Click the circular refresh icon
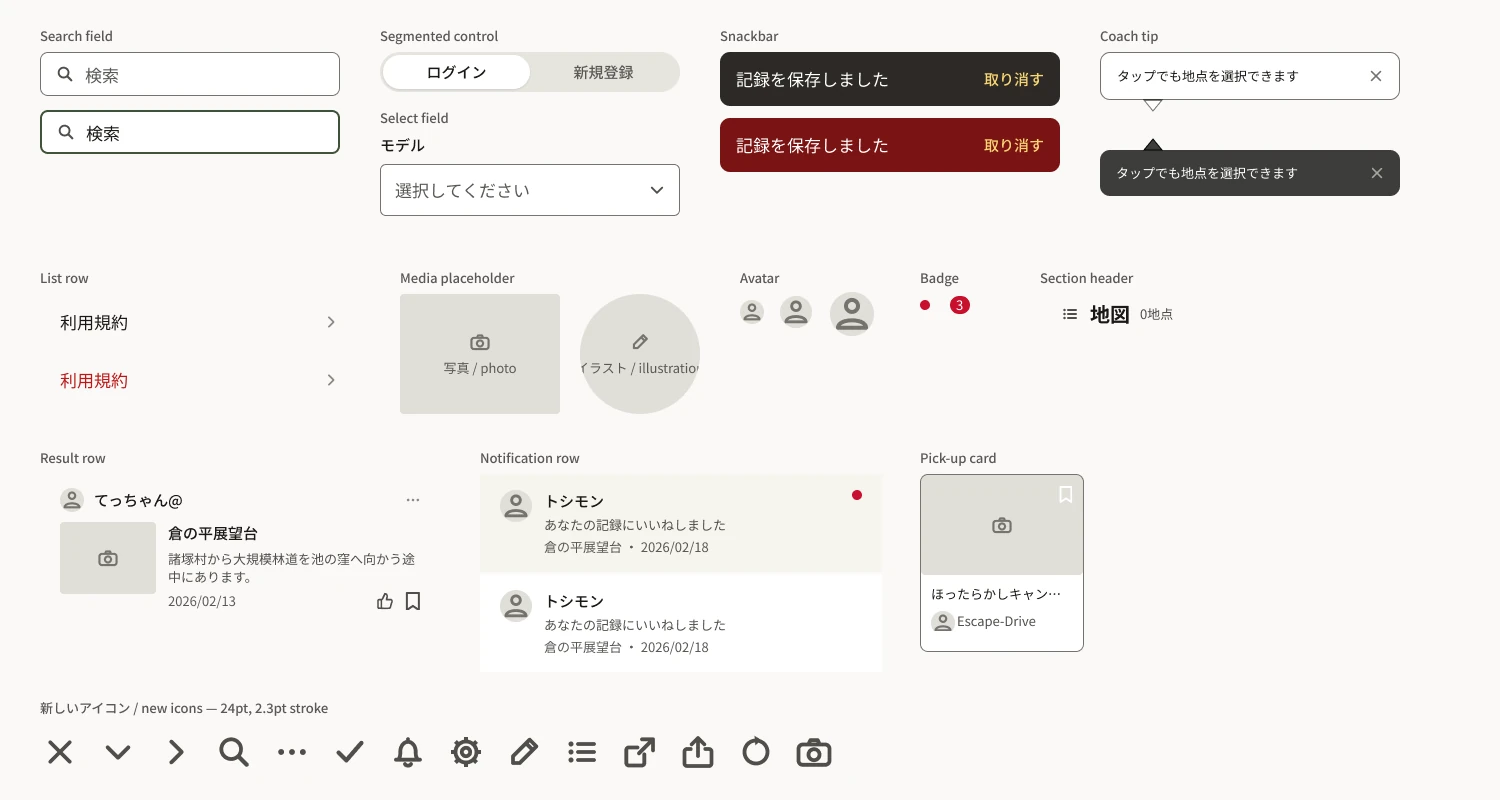The image size is (1500, 800). 756,752
